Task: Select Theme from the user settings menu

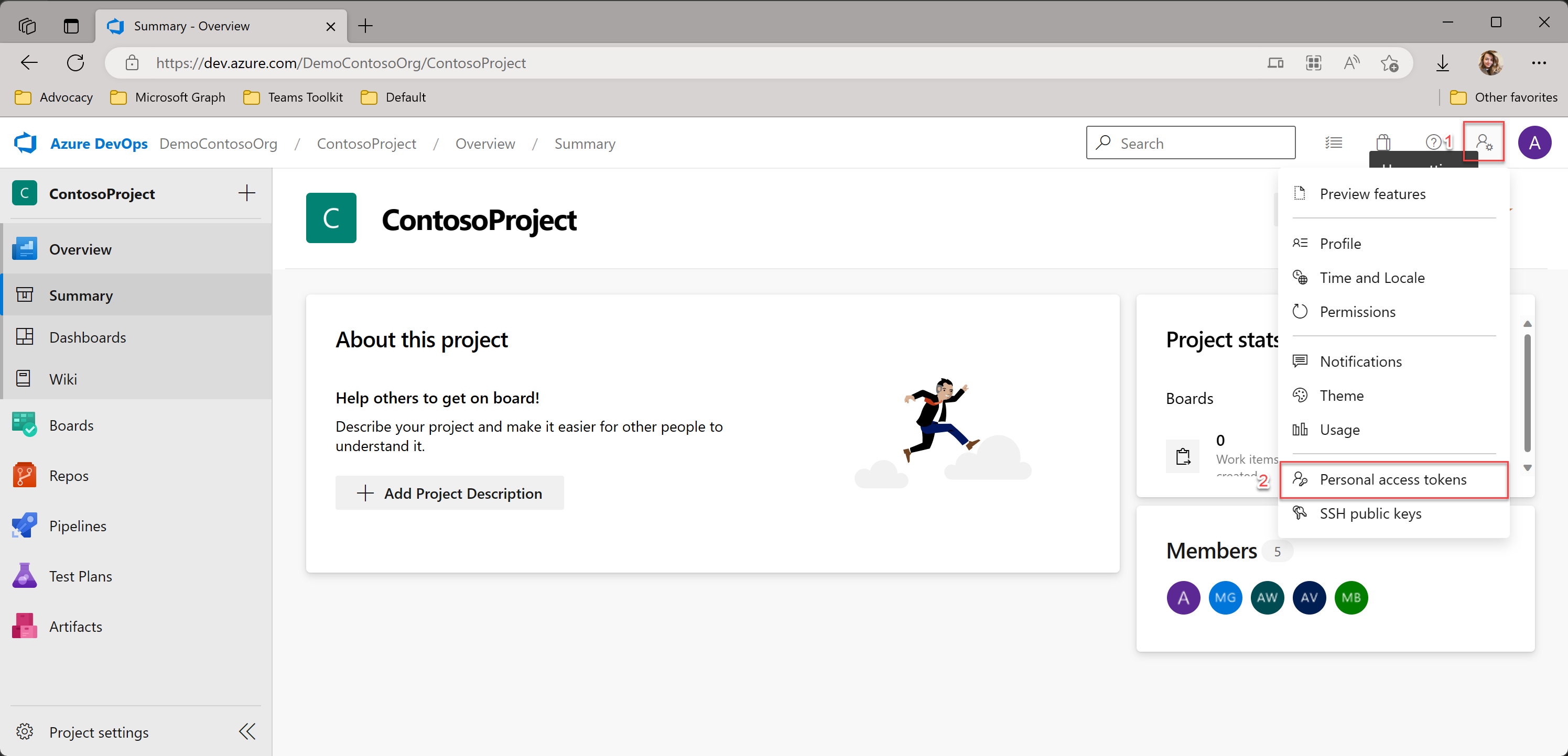Action: coord(1341,396)
